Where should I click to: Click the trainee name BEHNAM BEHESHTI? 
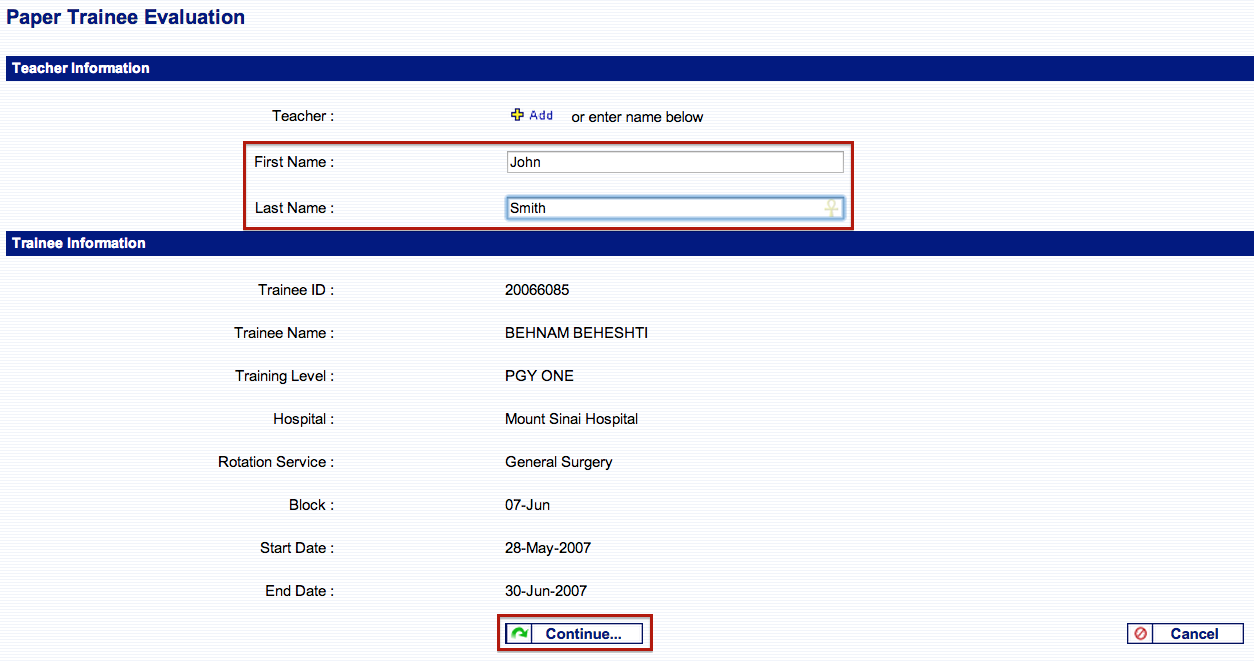click(576, 333)
